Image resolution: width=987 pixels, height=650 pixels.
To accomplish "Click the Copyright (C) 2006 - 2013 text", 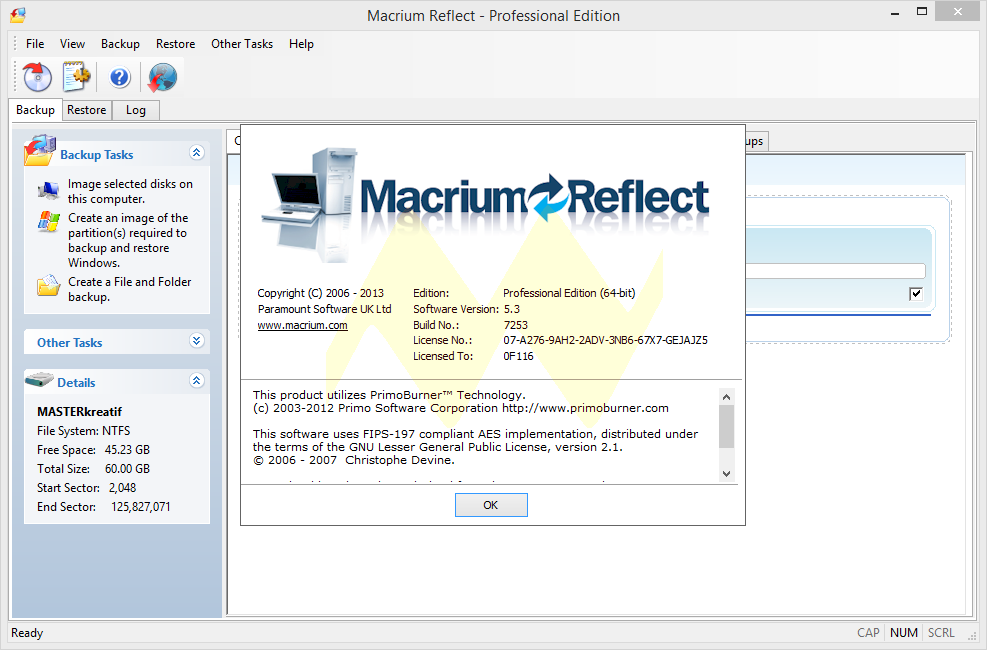I will point(320,293).
